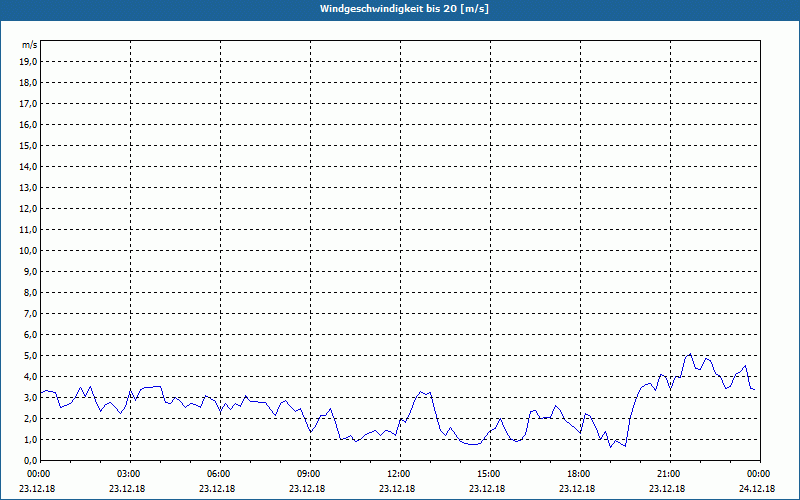Click the 18:00 time label
This screenshot has height=500, width=800.
click(580, 474)
